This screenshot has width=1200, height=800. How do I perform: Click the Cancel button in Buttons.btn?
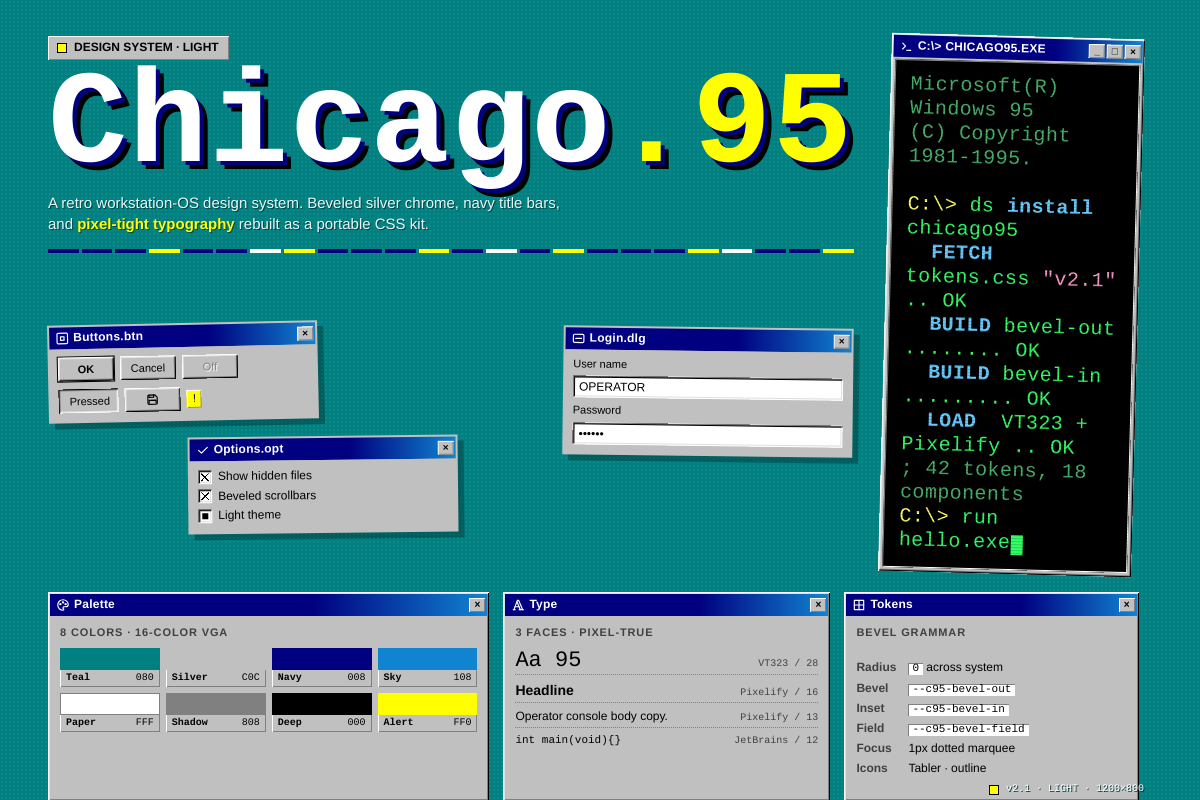pyautogui.click(x=148, y=368)
